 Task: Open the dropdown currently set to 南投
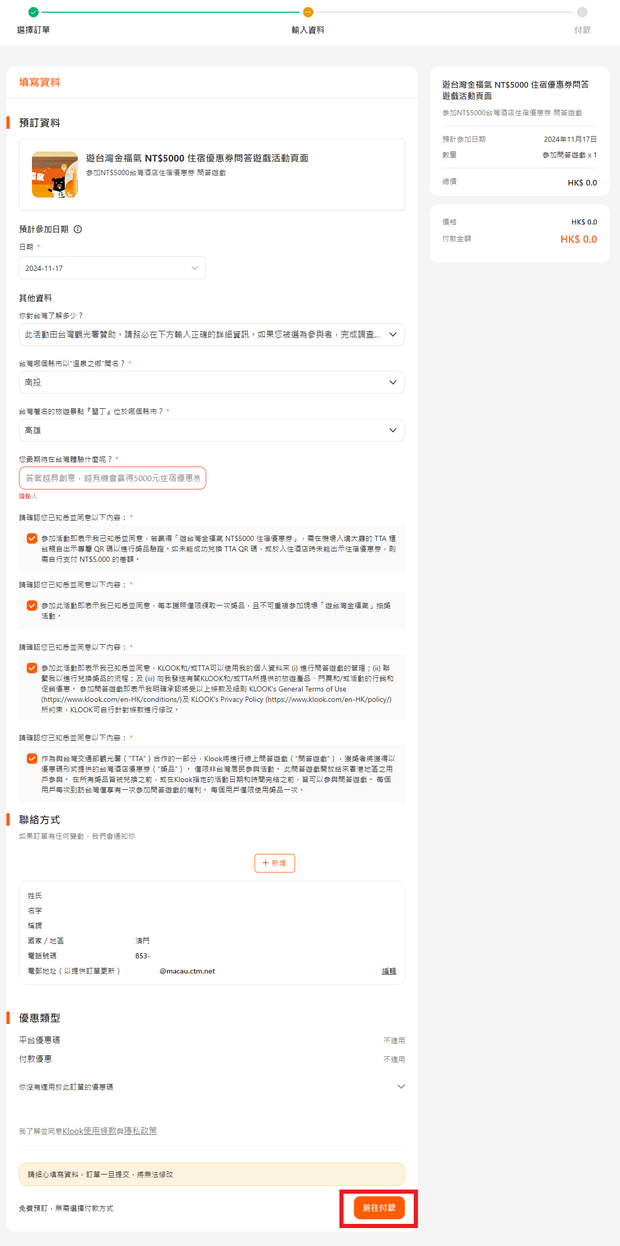pos(212,382)
